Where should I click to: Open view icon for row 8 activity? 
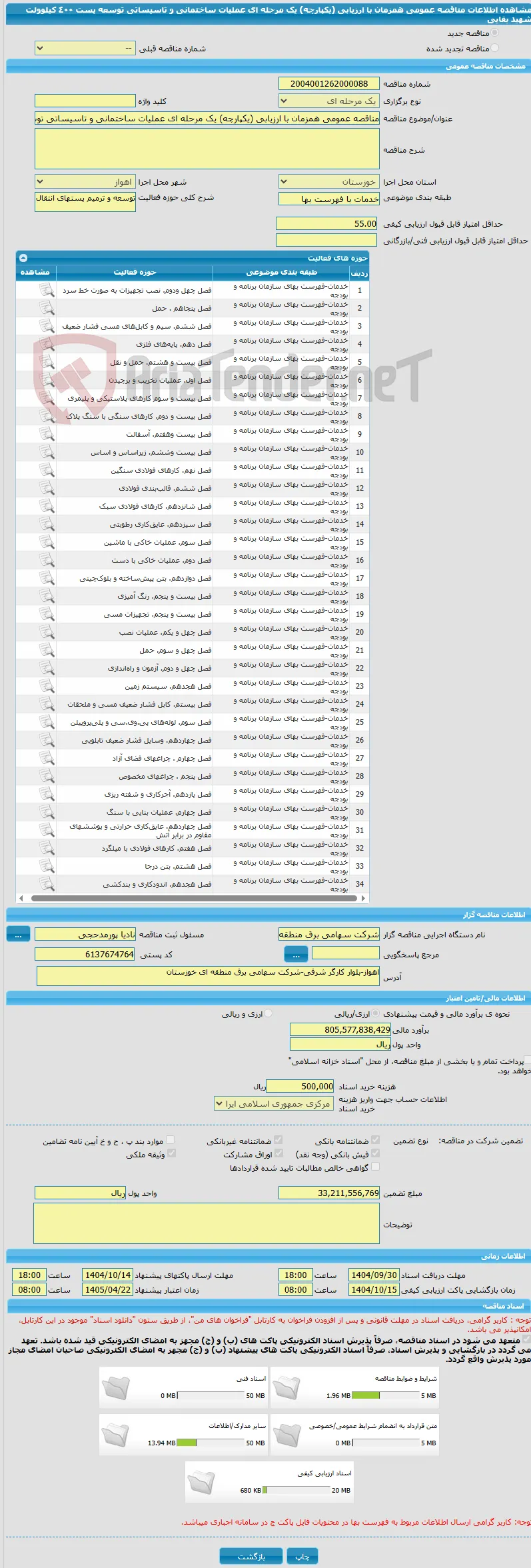click(46, 416)
